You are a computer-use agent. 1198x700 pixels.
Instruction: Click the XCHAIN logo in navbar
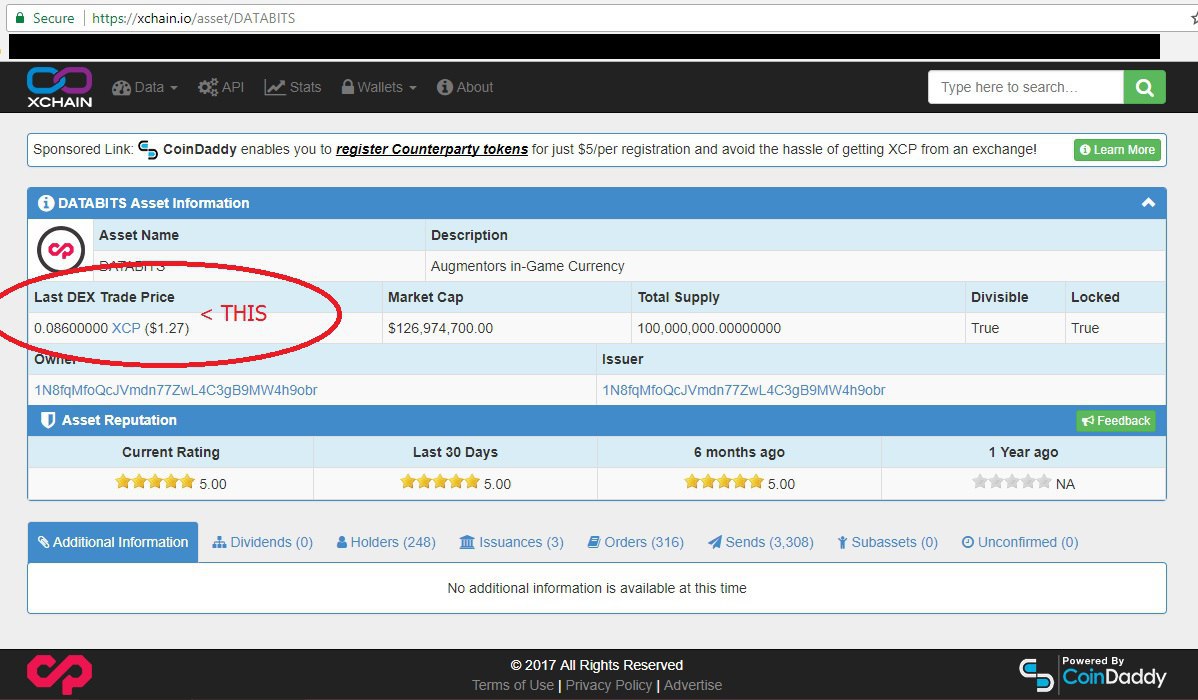60,87
